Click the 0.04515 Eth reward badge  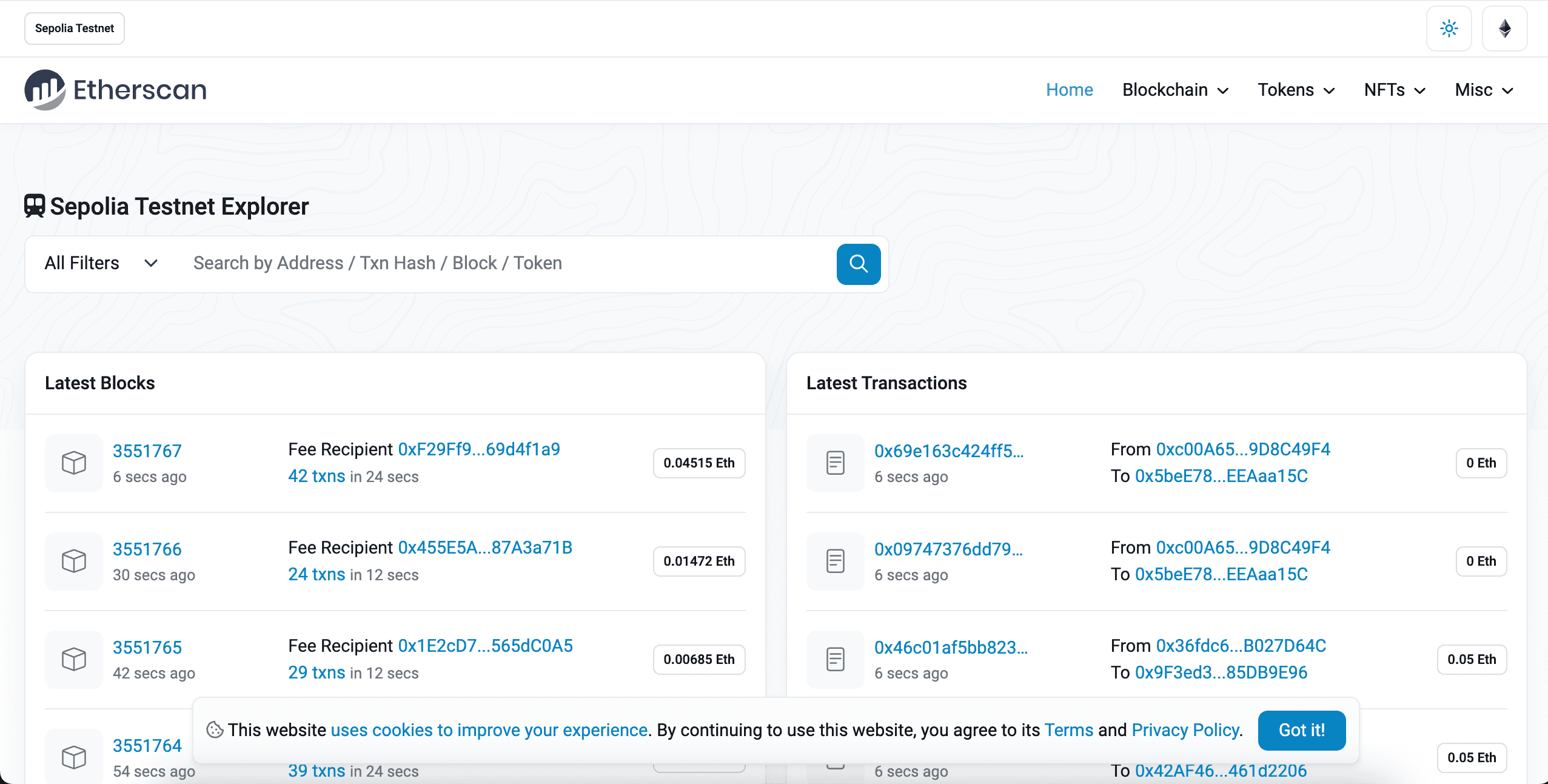(x=699, y=463)
